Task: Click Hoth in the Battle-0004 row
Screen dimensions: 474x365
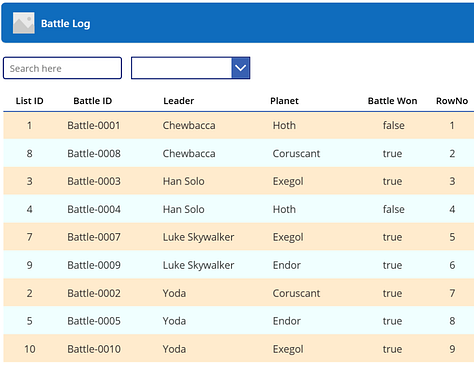Action: pos(284,209)
